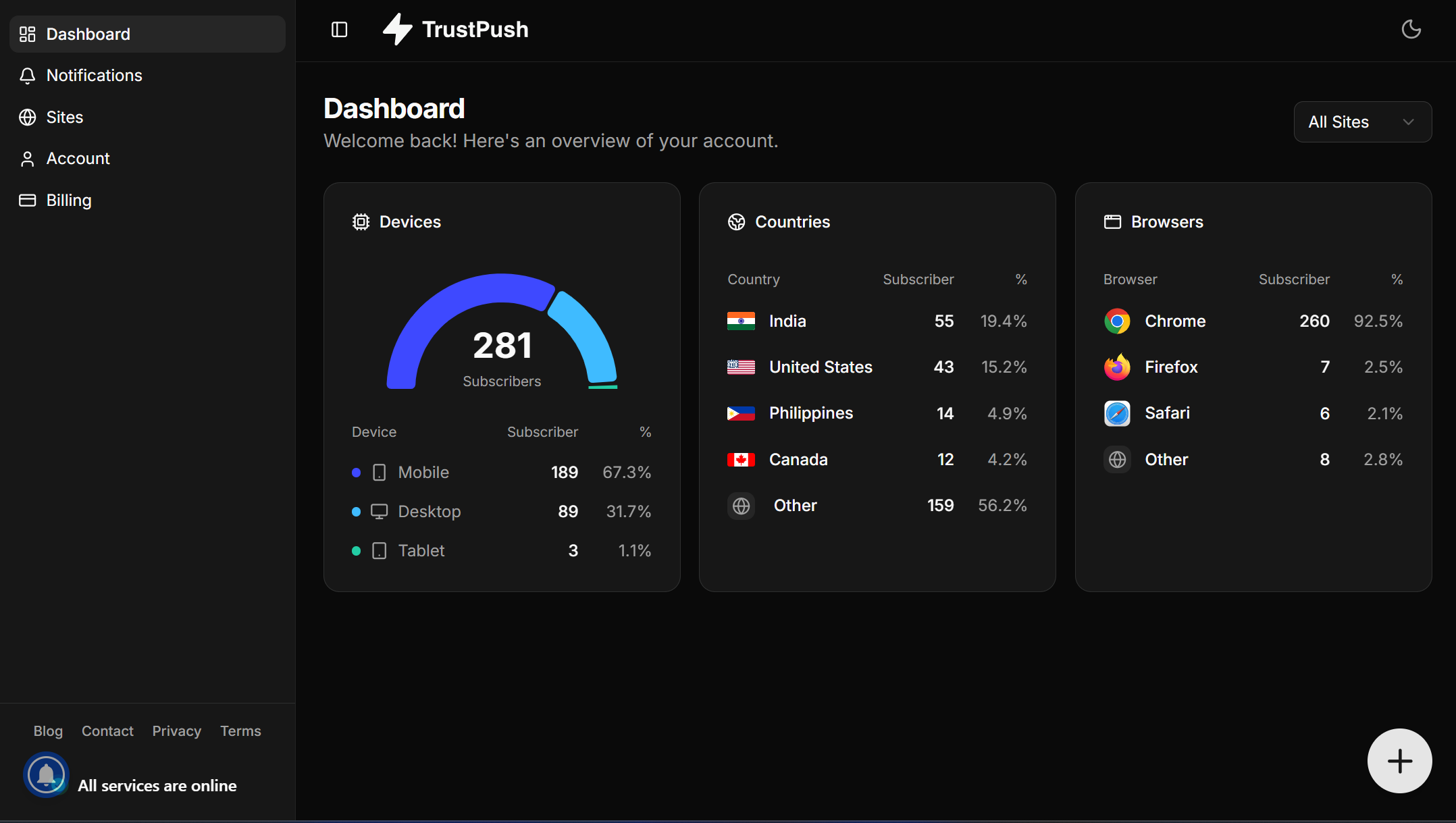Go to the Sites page
The width and height of the screenshot is (1456, 823).
coord(64,117)
